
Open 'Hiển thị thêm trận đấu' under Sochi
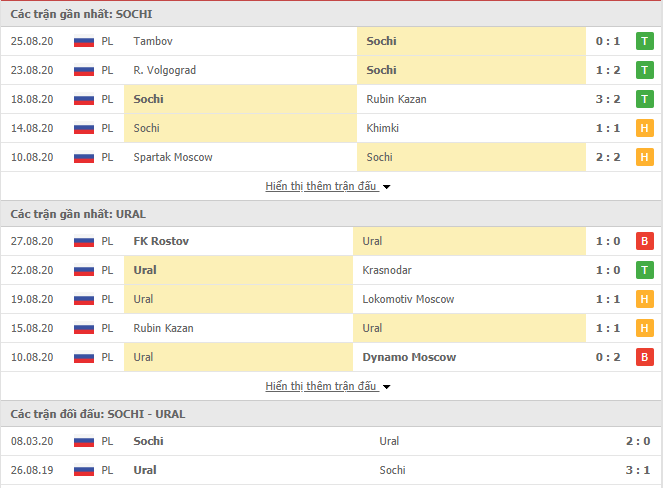[321, 186]
